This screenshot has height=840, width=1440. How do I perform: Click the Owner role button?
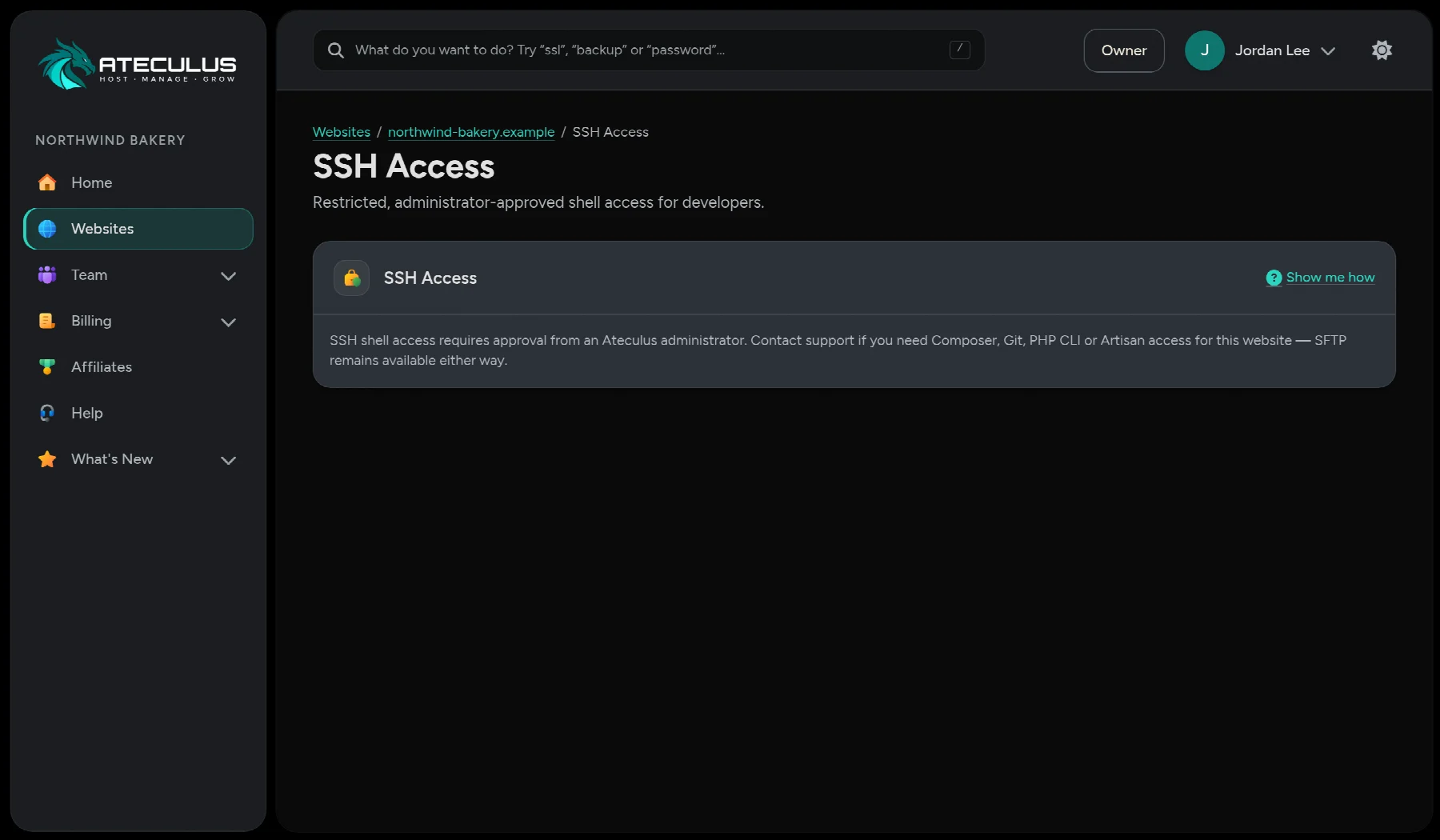(x=1124, y=50)
